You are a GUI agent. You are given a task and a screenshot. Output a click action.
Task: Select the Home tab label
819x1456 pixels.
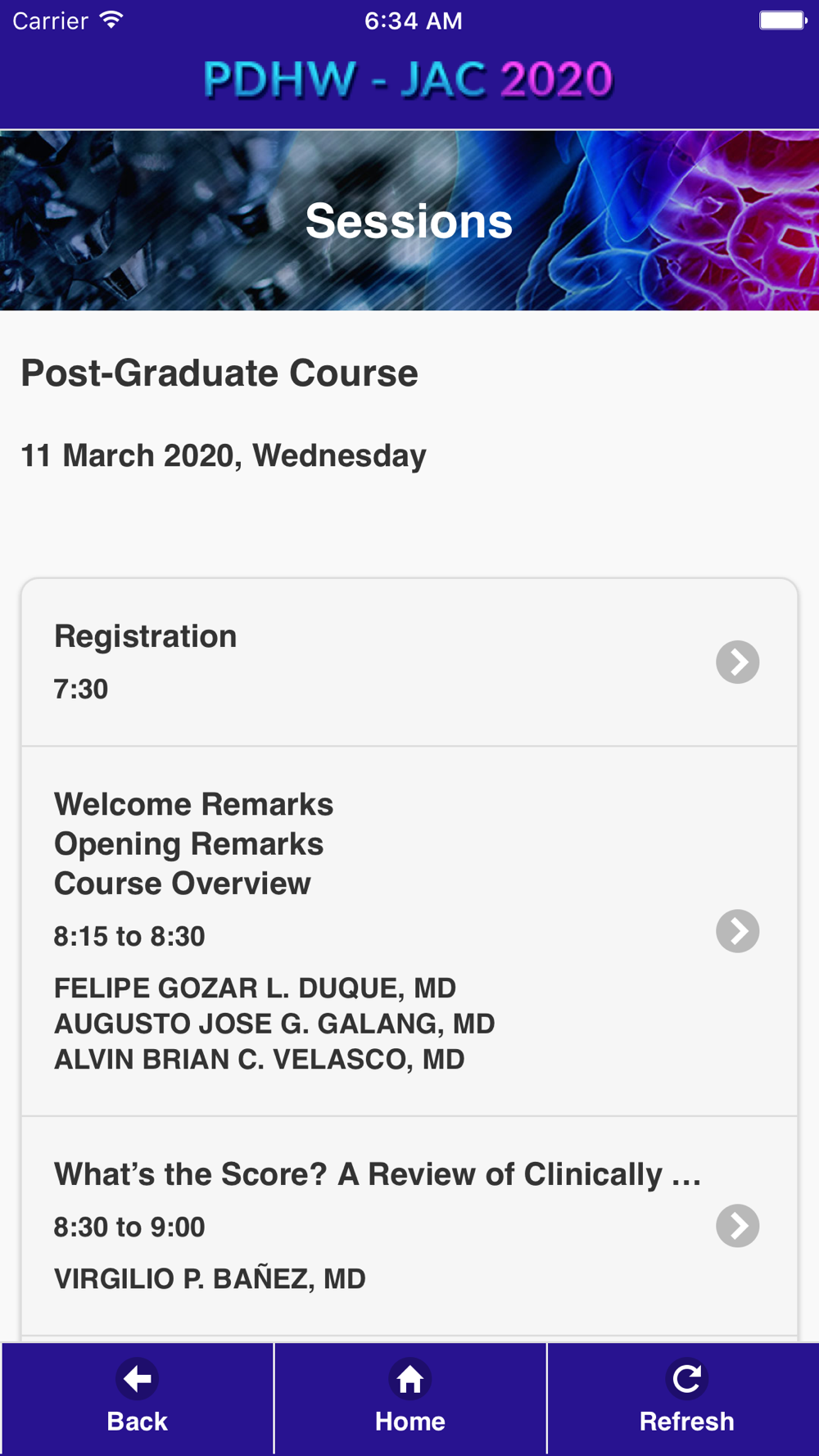[x=409, y=1421]
